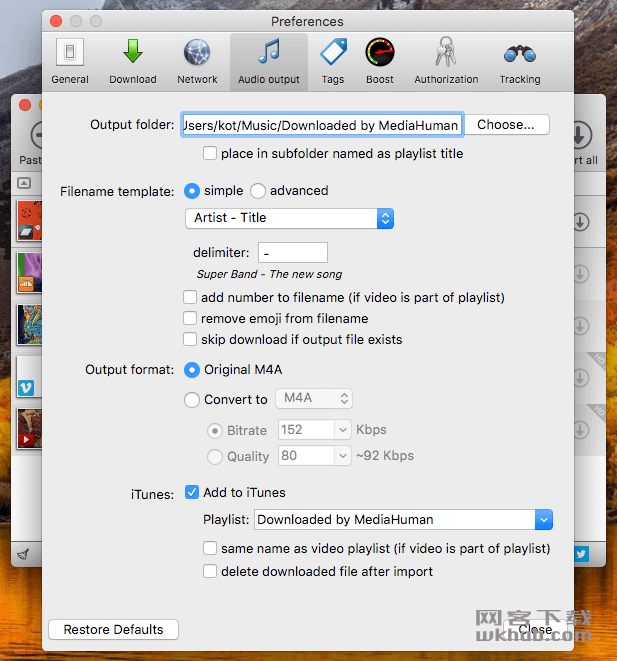This screenshot has height=661, width=617.
Task: Click the broom clear icon in main window
Action: pyautogui.click(x=23, y=554)
